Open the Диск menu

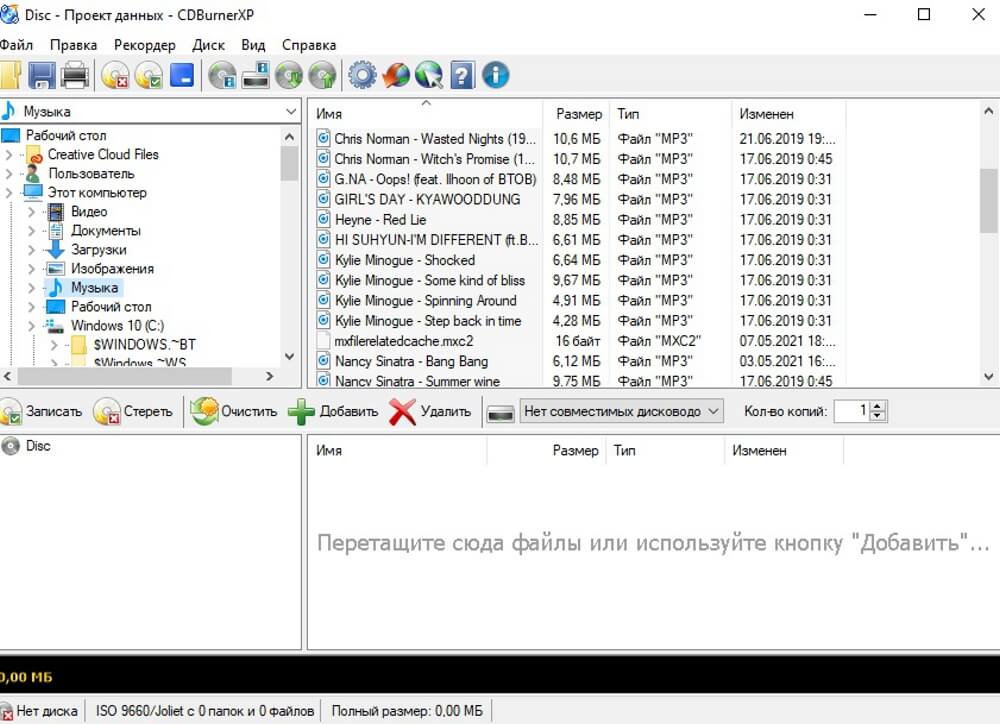209,45
